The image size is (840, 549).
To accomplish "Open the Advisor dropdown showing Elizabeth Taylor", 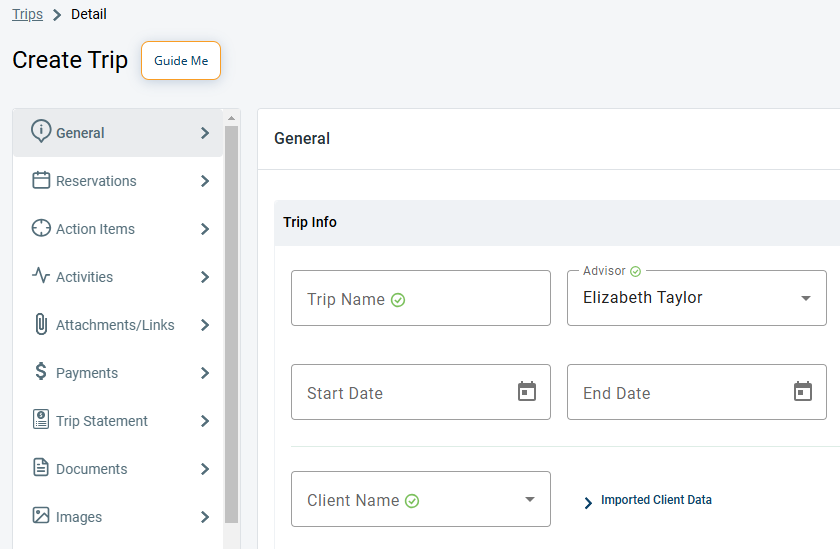I will [x=697, y=298].
